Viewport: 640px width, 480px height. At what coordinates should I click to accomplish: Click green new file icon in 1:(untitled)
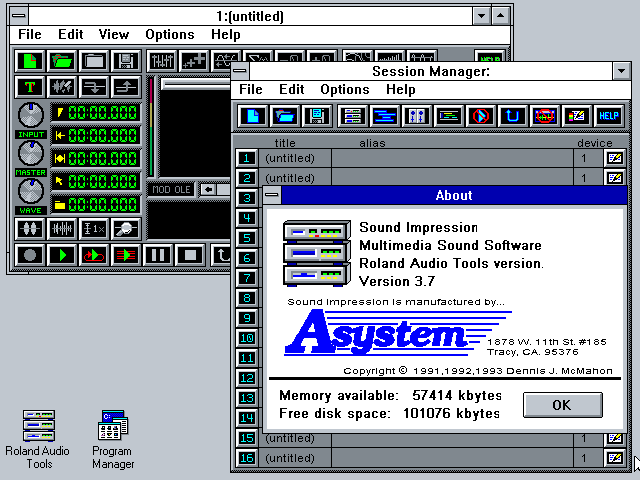click(x=30, y=61)
